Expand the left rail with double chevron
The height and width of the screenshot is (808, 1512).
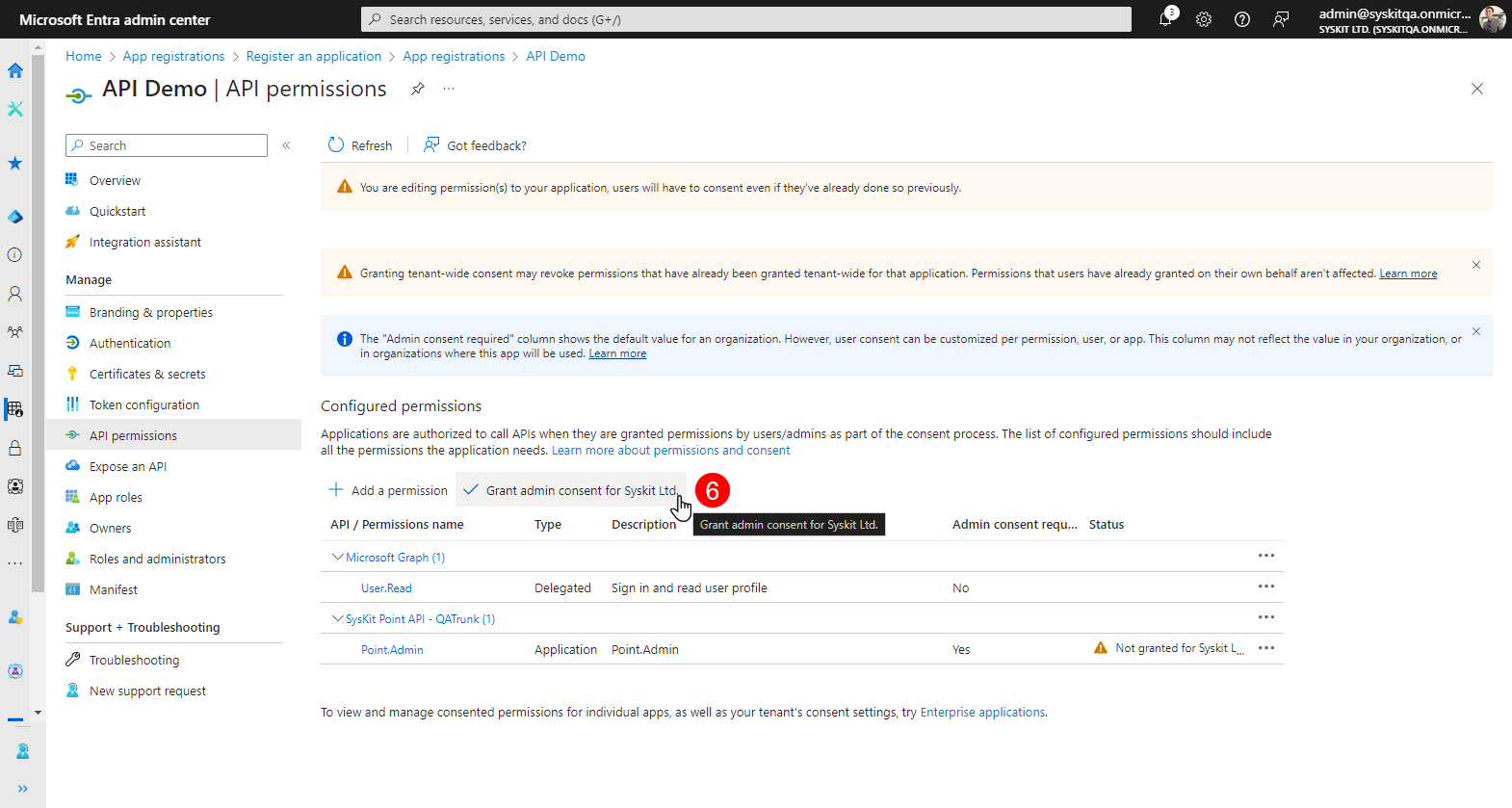click(x=22, y=789)
